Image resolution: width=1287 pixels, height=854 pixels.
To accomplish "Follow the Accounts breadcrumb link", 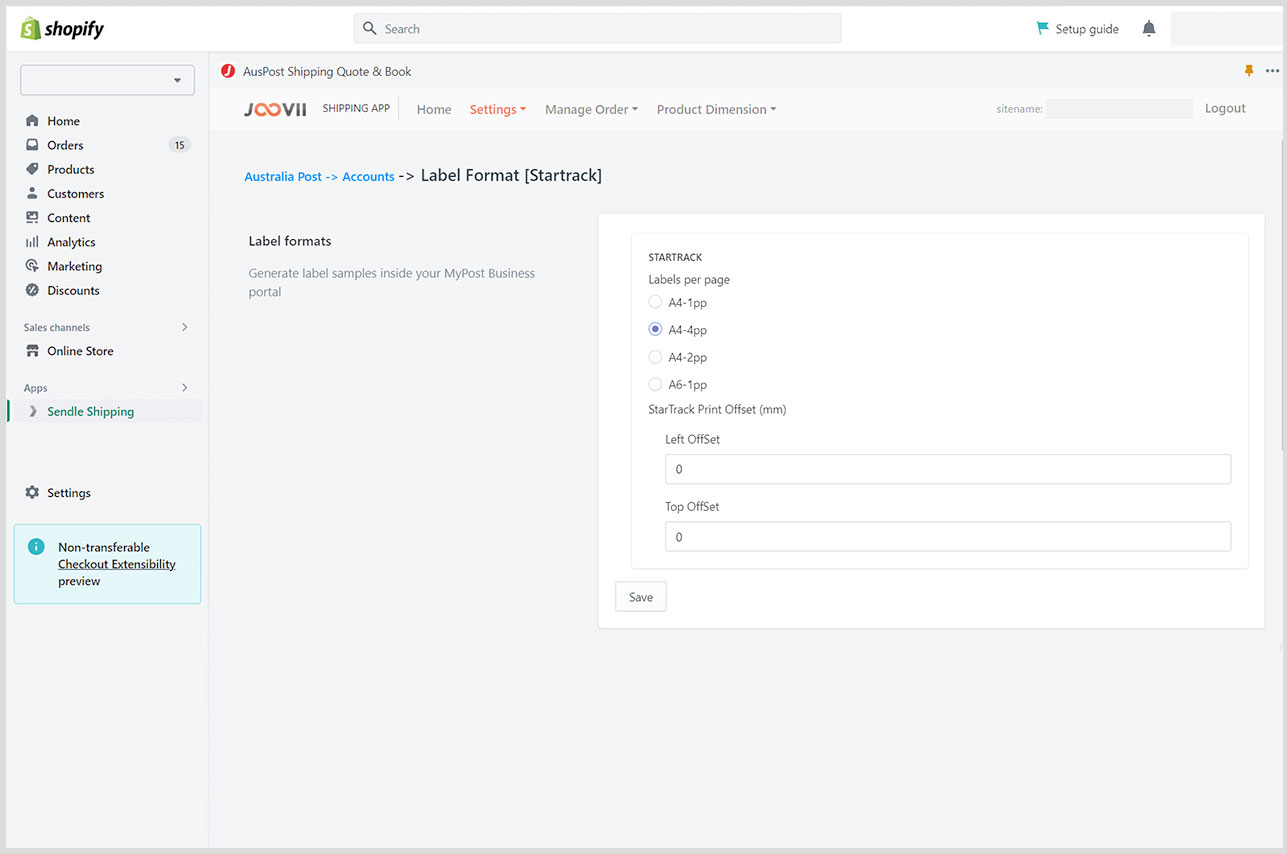I will (368, 177).
